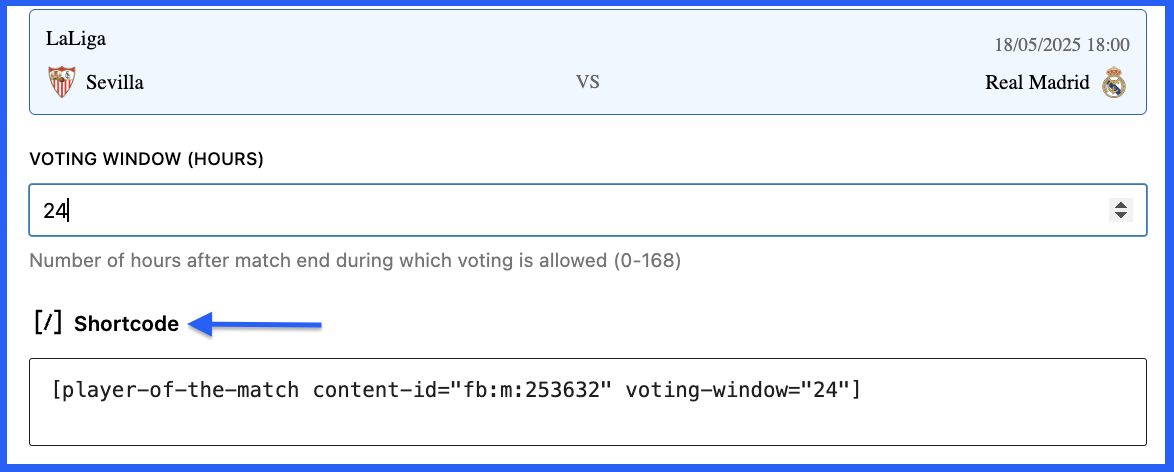The height and width of the screenshot is (472, 1174).
Task: Click the voting hours help description text
Action: (x=355, y=261)
